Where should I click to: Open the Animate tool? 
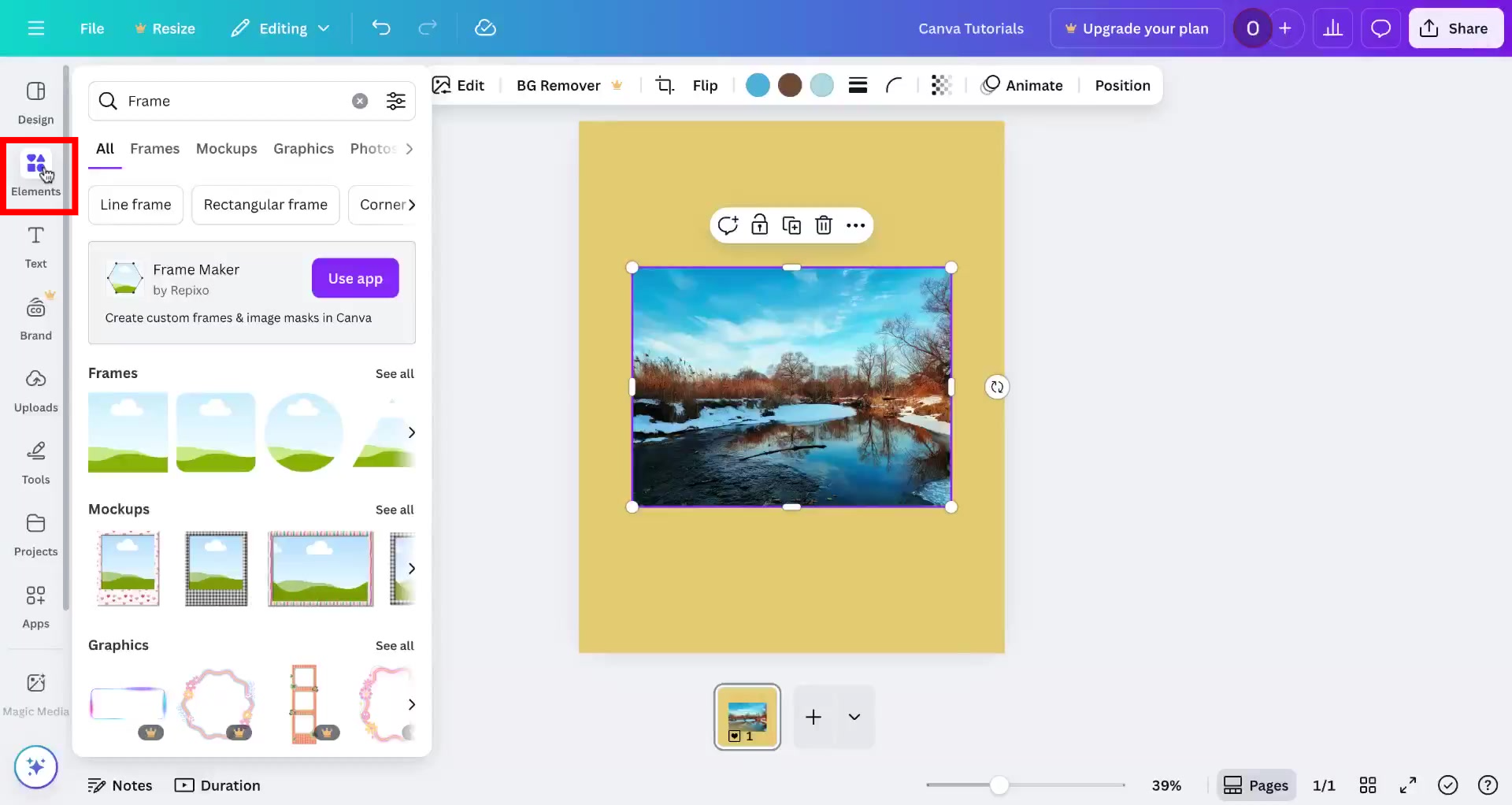point(1022,85)
